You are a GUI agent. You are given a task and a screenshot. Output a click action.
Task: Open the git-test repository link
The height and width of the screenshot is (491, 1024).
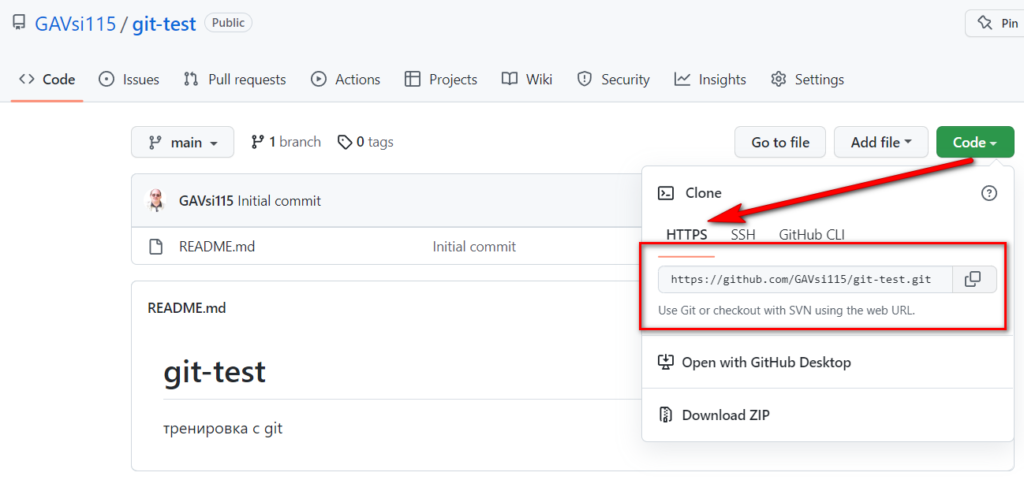pyautogui.click(x=164, y=24)
